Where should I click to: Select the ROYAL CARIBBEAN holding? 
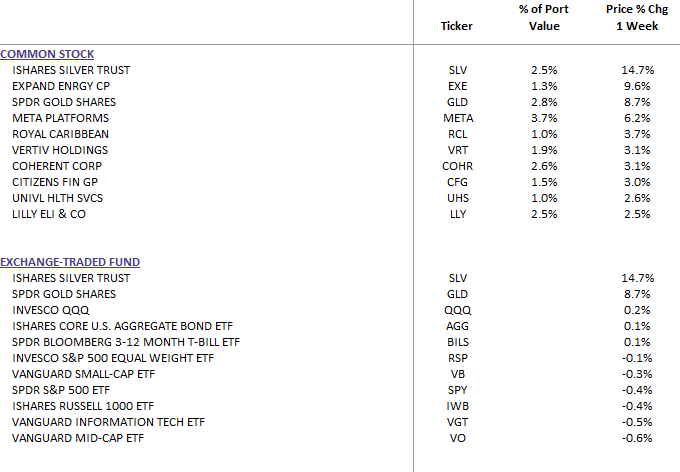click(60, 134)
